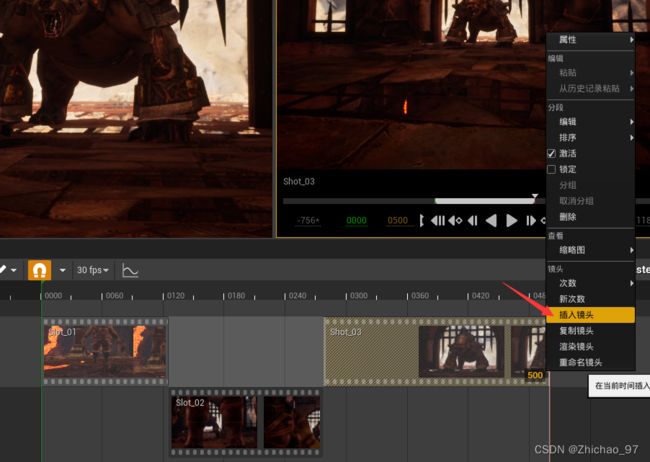Image resolution: width=650 pixels, height=462 pixels.
Task: Play the sequence forward
Action: pos(512,221)
